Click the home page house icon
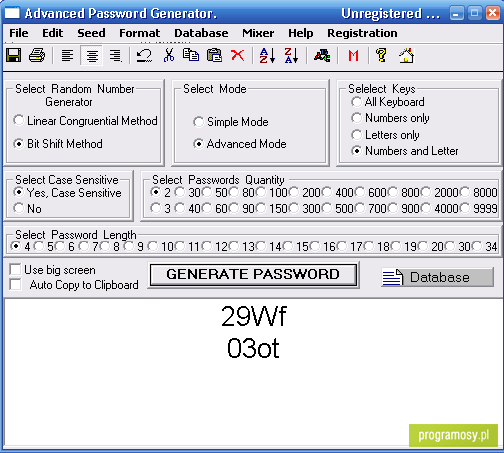The width and height of the screenshot is (504, 453). (406, 55)
